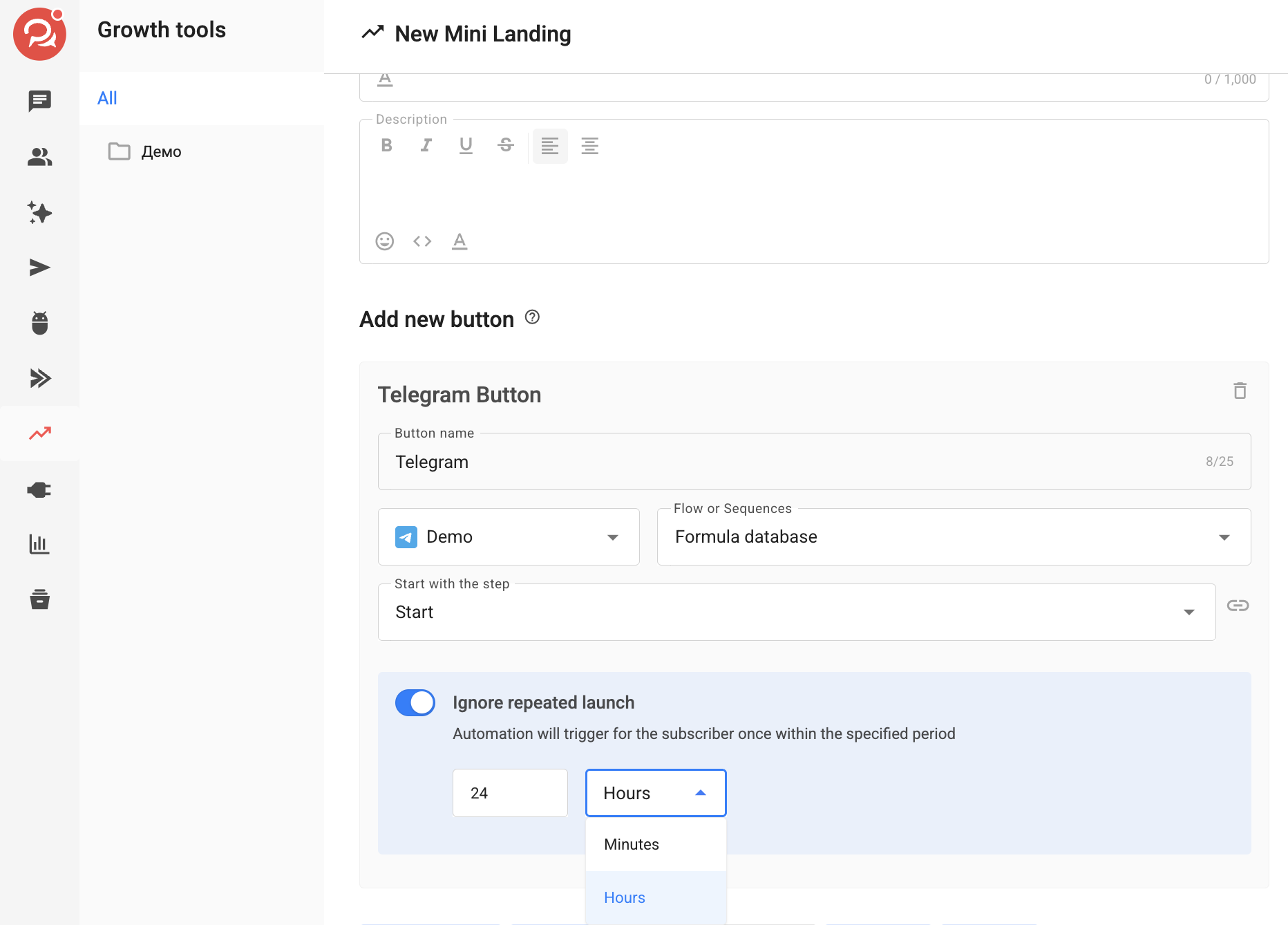Delete the Telegram Button block
The width and height of the screenshot is (1288, 925).
coord(1240,391)
